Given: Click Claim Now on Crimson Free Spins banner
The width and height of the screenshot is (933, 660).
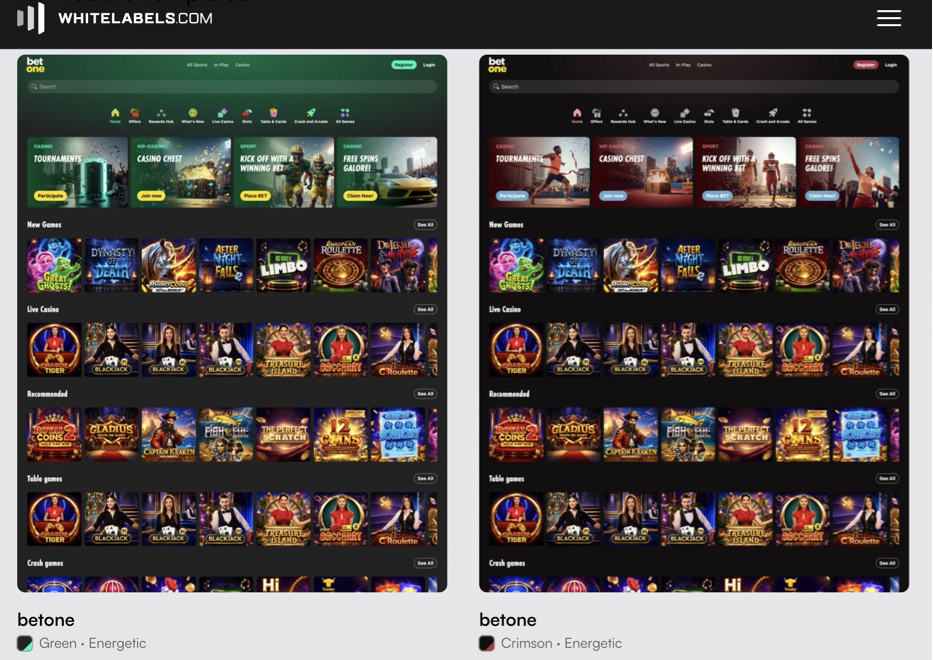Looking at the screenshot, I should tap(822, 196).
